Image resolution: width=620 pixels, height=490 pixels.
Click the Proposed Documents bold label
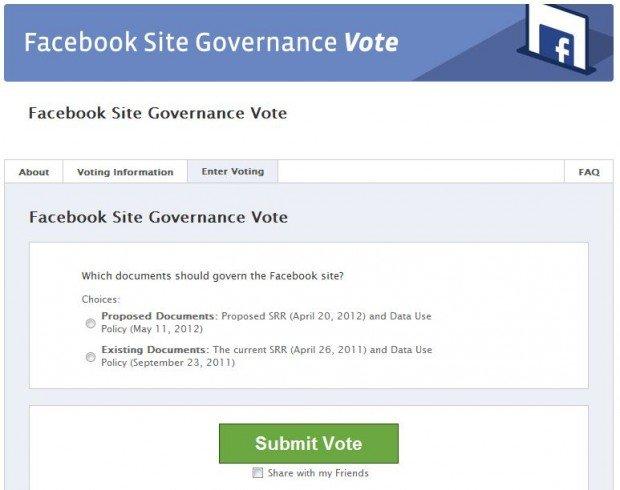click(158, 316)
